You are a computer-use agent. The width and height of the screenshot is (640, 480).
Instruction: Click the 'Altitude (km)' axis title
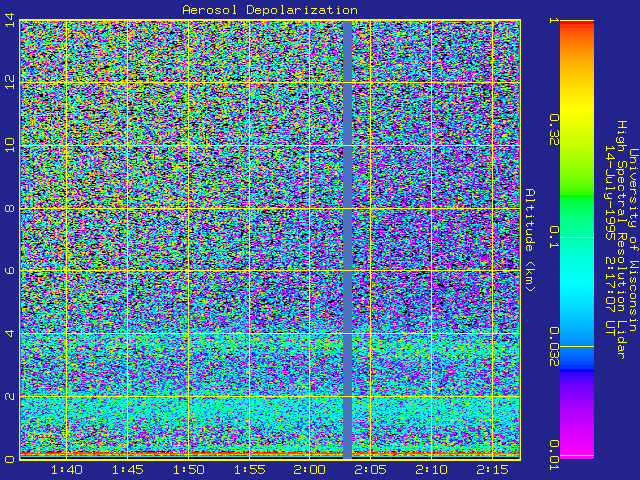(529, 240)
